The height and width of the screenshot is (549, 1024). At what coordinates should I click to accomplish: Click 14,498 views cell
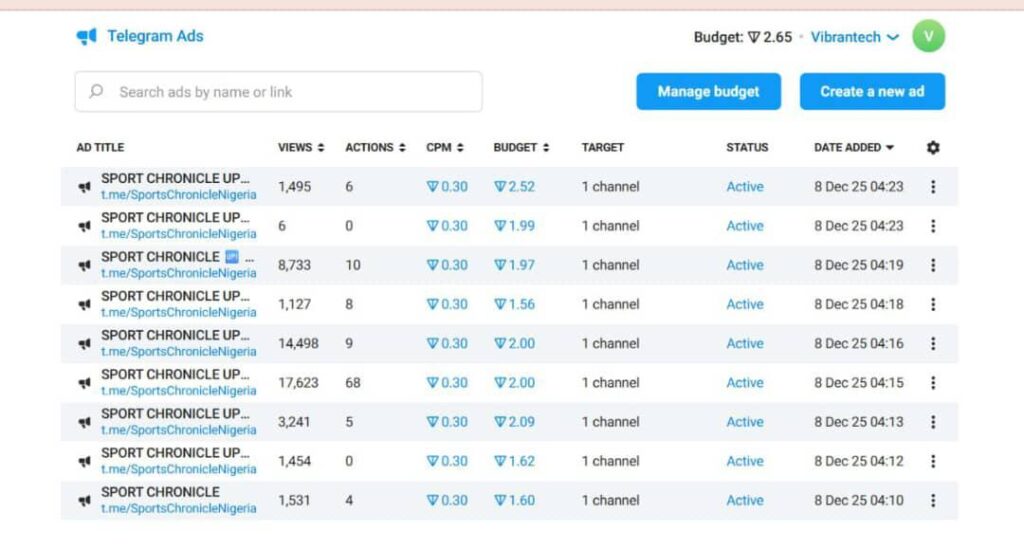pos(298,343)
